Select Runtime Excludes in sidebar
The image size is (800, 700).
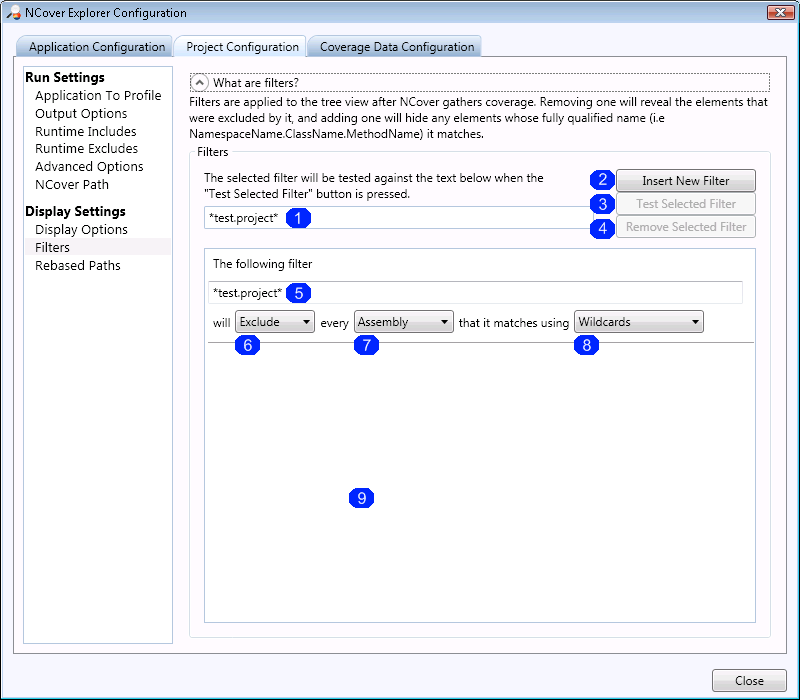tap(86, 148)
